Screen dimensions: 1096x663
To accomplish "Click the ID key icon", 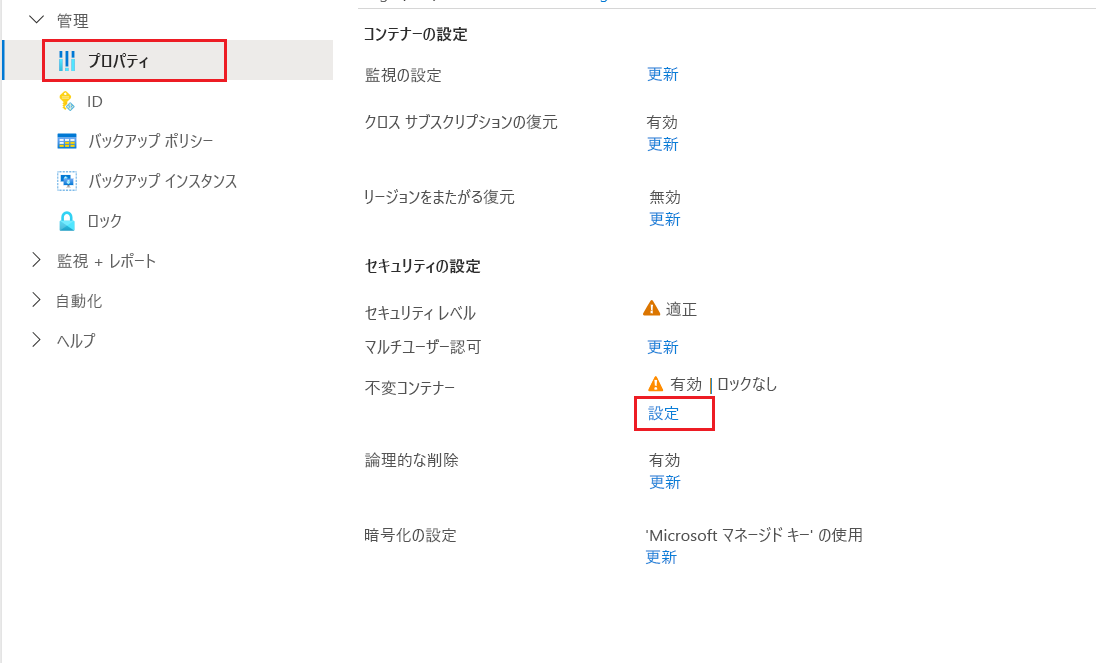I will (x=67, y=101).
